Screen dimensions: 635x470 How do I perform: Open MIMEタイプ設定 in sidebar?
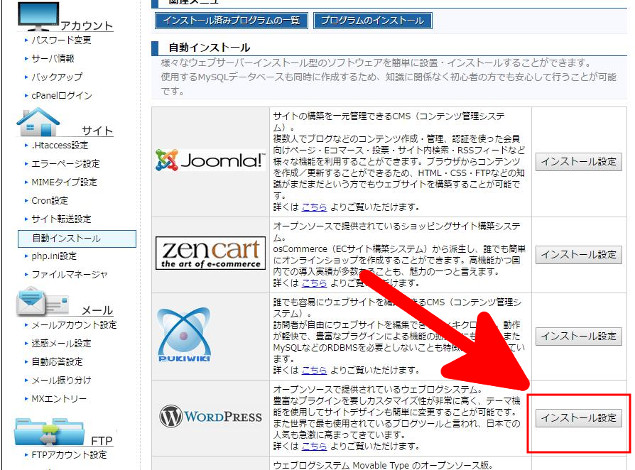[x=64, y=182]
